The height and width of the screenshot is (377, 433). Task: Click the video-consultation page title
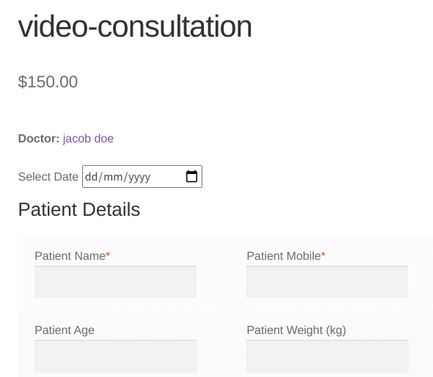click(x=135, y=27)
